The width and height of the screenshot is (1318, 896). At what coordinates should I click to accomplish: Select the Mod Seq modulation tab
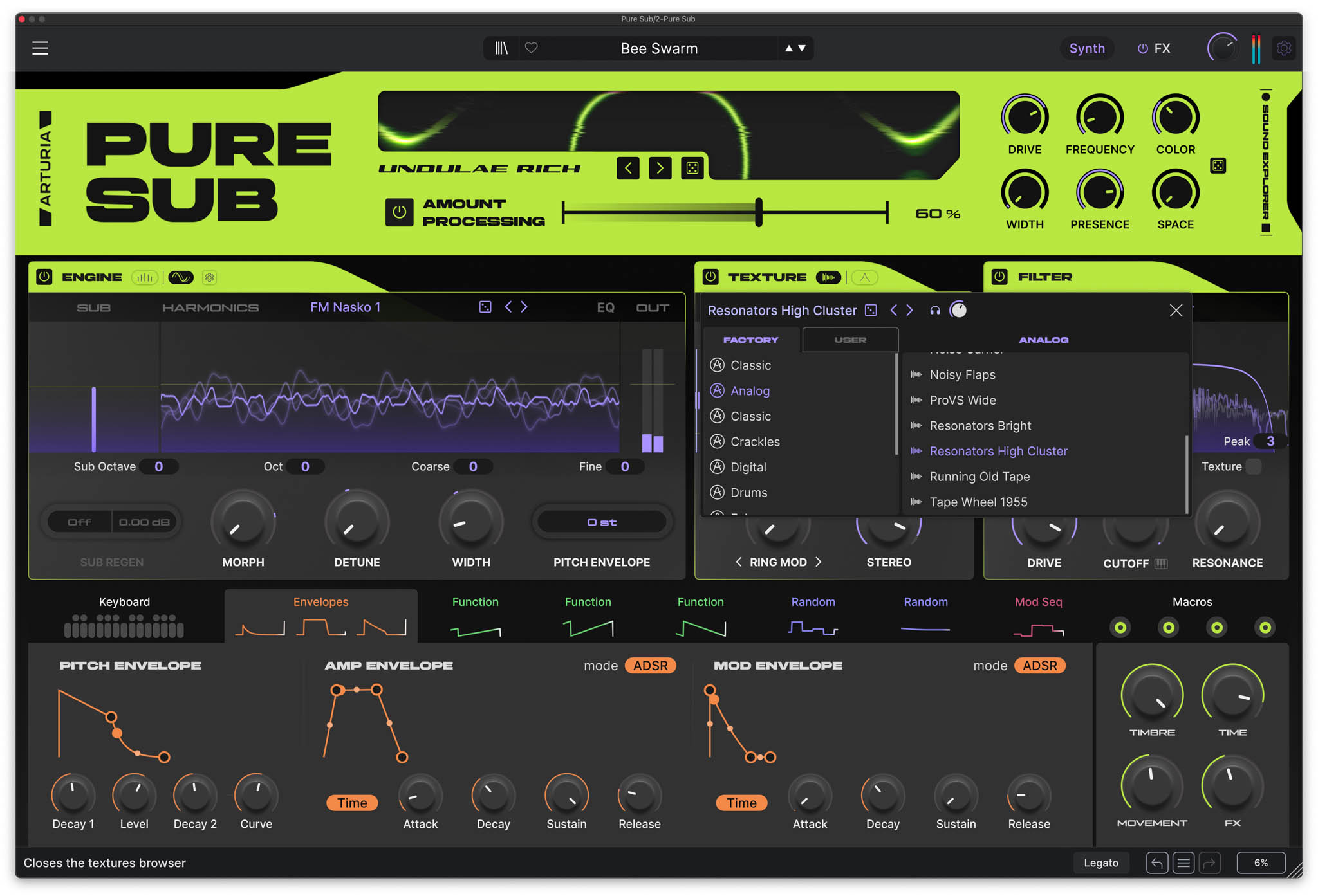coord(1038,616)
